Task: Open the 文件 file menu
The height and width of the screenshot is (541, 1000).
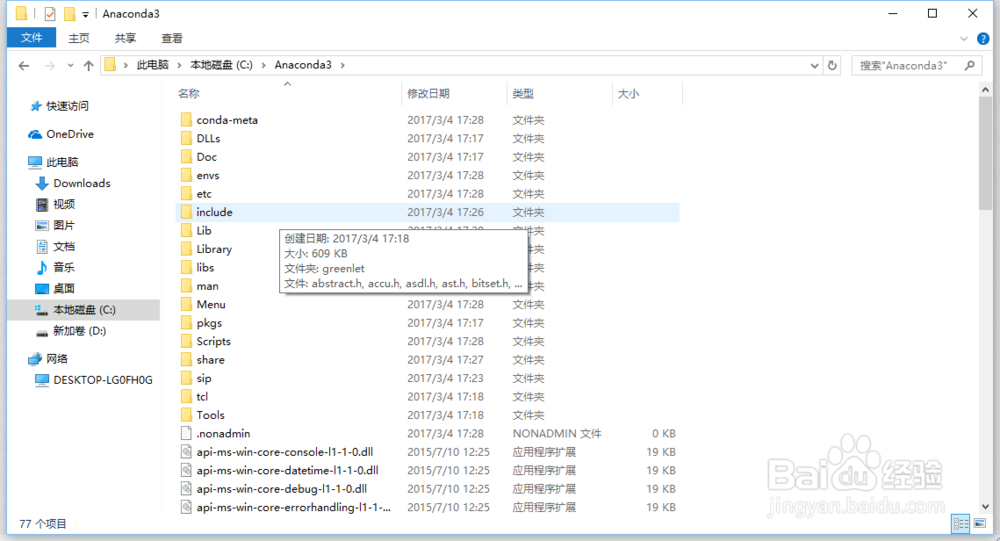Action: [31, 38]
